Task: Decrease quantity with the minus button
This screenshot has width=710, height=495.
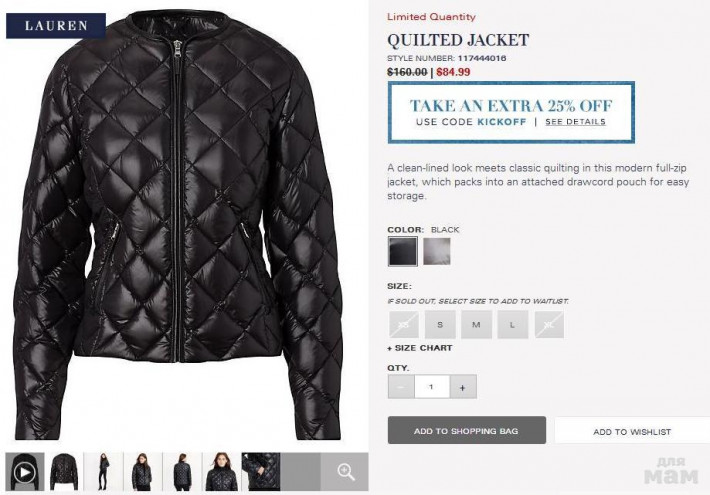Action: [x=401, y=387]
